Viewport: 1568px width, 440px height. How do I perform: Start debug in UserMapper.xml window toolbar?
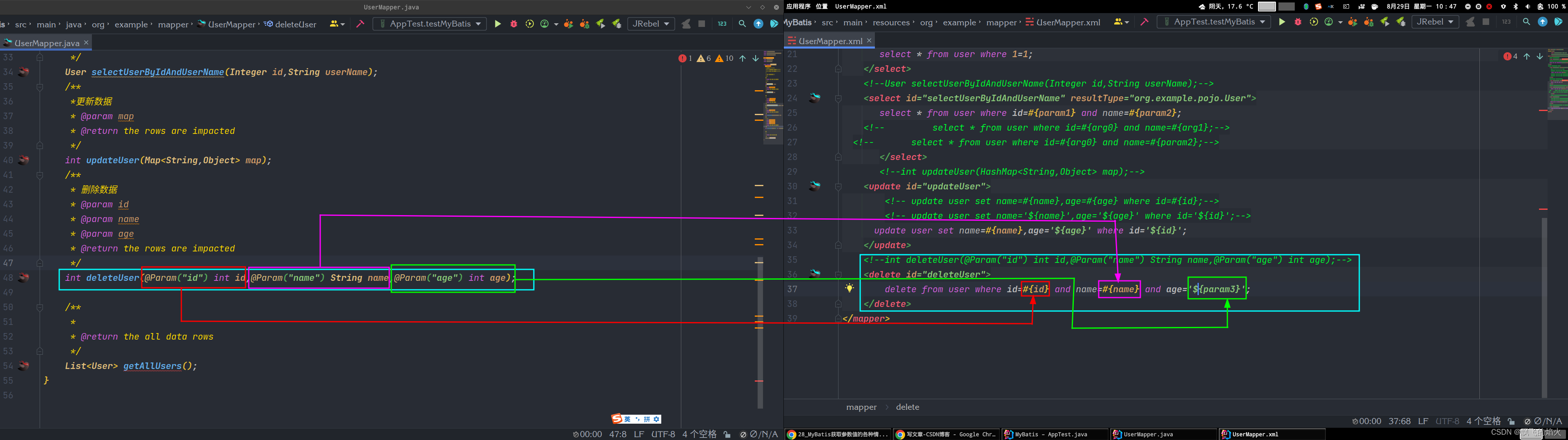[1298, 22]
